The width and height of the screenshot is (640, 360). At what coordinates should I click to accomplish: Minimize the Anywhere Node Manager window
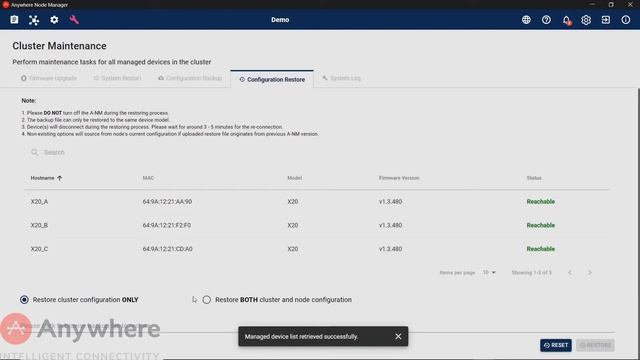592,4
